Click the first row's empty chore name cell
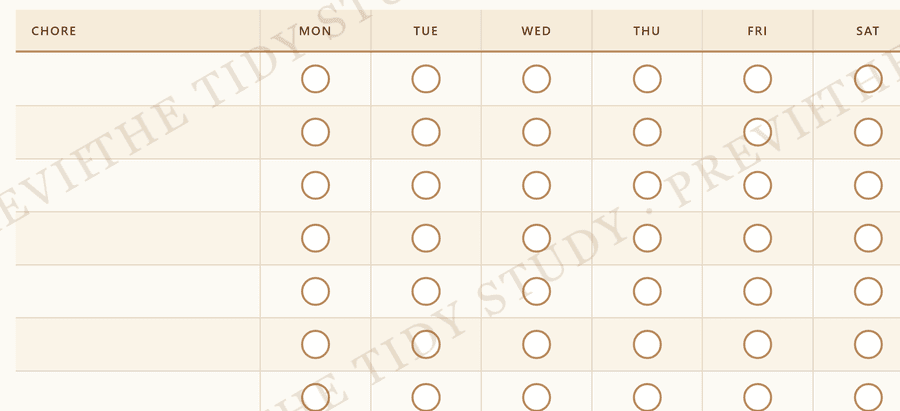Screen dimensions: 900x411 pyautogui.click(x=138, y=79)
